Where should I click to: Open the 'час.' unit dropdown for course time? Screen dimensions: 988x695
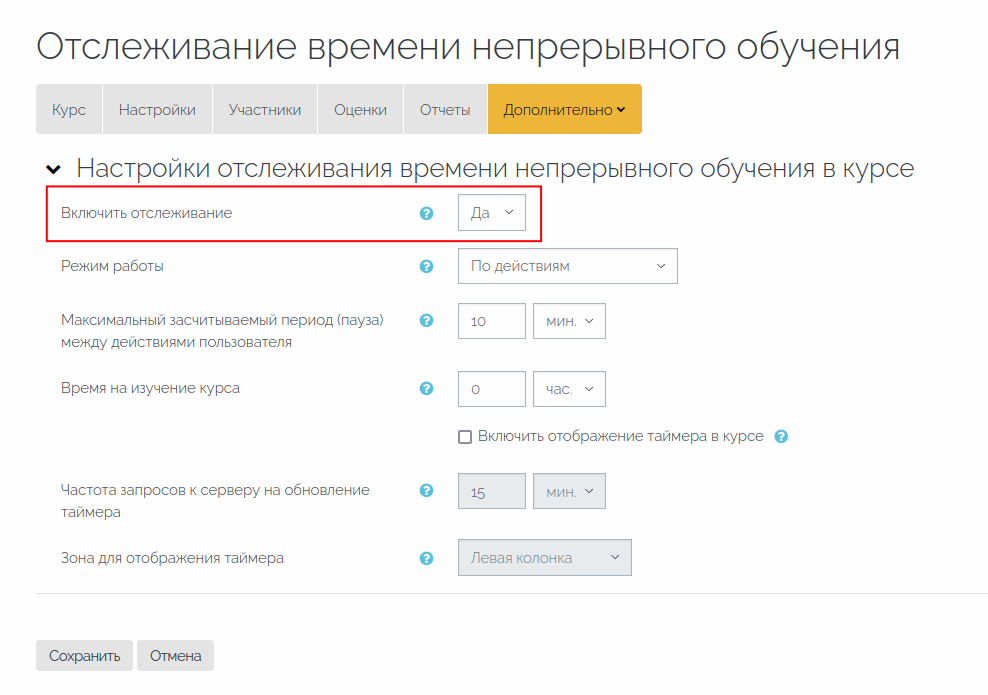tap(569, 389)
